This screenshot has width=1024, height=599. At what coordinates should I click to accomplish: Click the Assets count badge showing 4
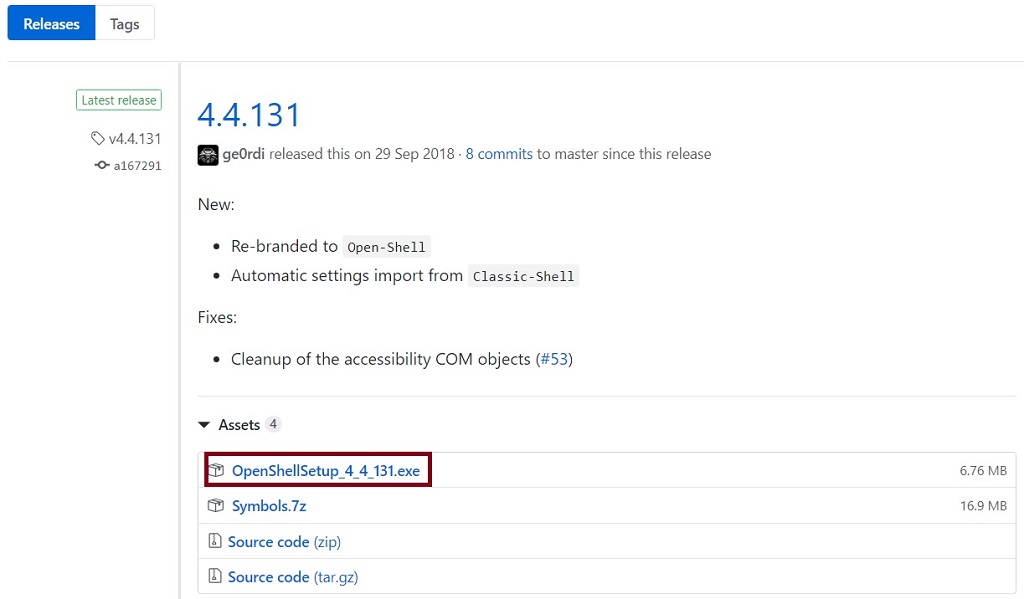[274, 425]
